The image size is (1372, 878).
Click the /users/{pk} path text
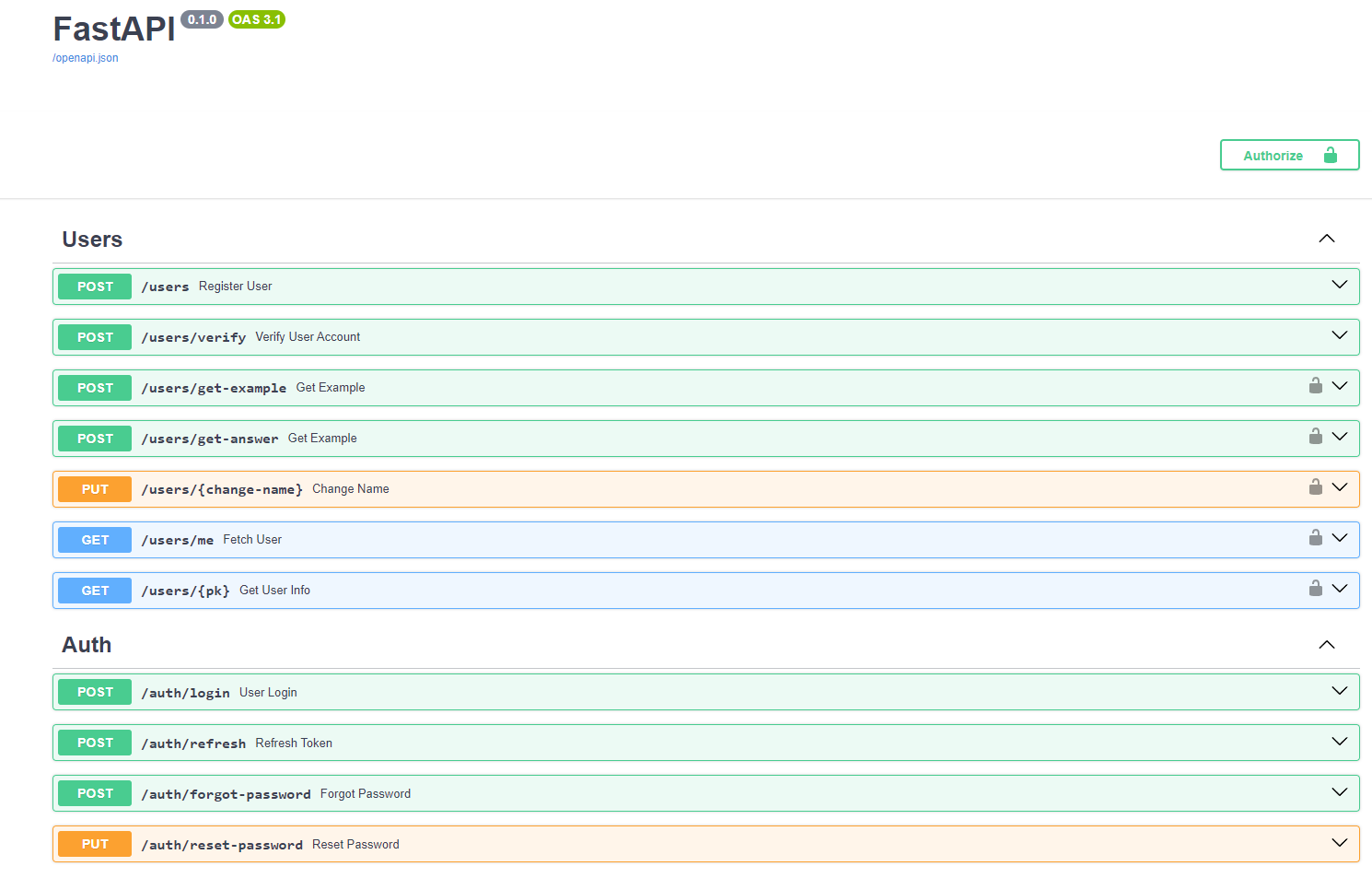point(185,591)
